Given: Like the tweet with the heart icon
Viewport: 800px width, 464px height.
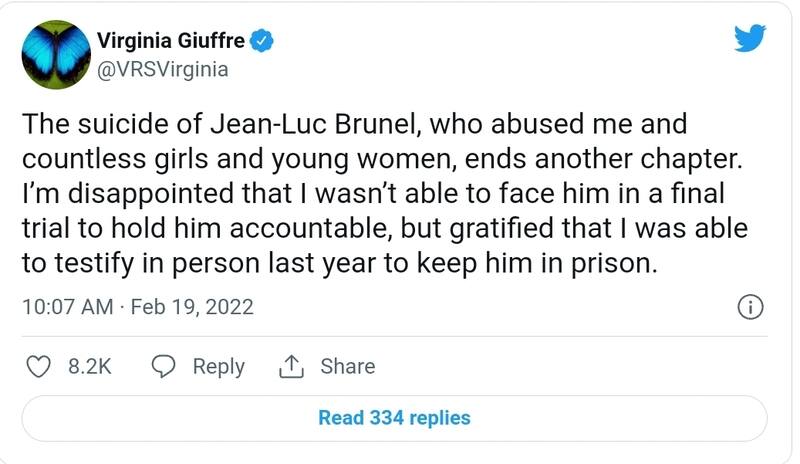Looking at the screenshot, I should click(38, 367).
